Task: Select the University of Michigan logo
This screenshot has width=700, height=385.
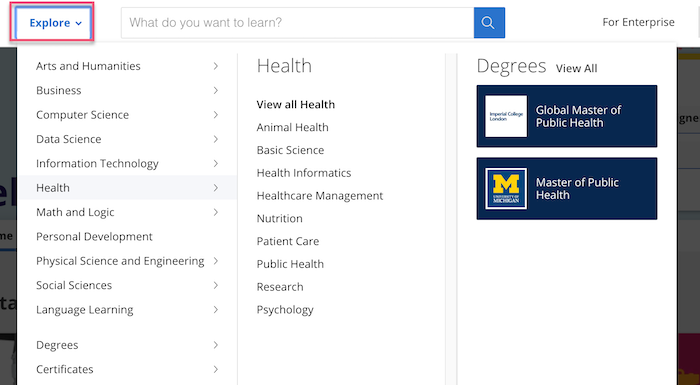Action: [x=506, y=188]
